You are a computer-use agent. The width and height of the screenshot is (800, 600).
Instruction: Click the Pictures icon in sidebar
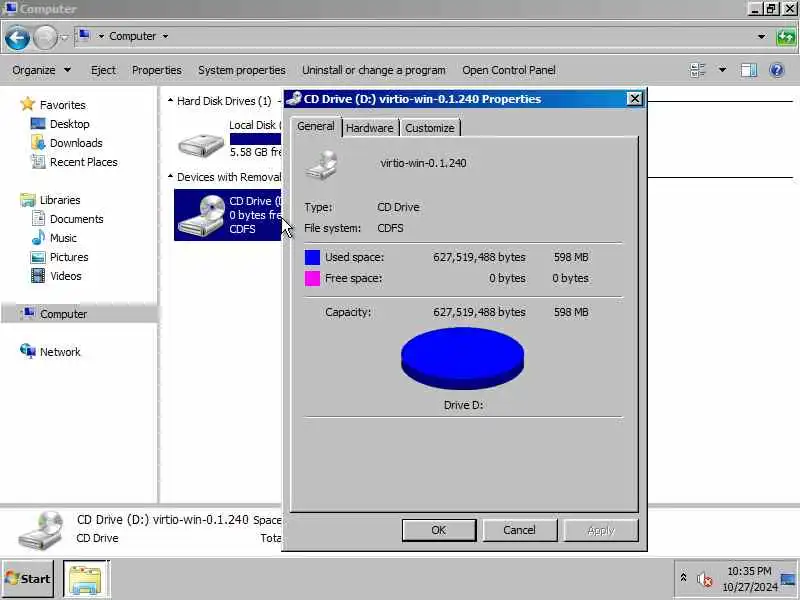(38, 257)
